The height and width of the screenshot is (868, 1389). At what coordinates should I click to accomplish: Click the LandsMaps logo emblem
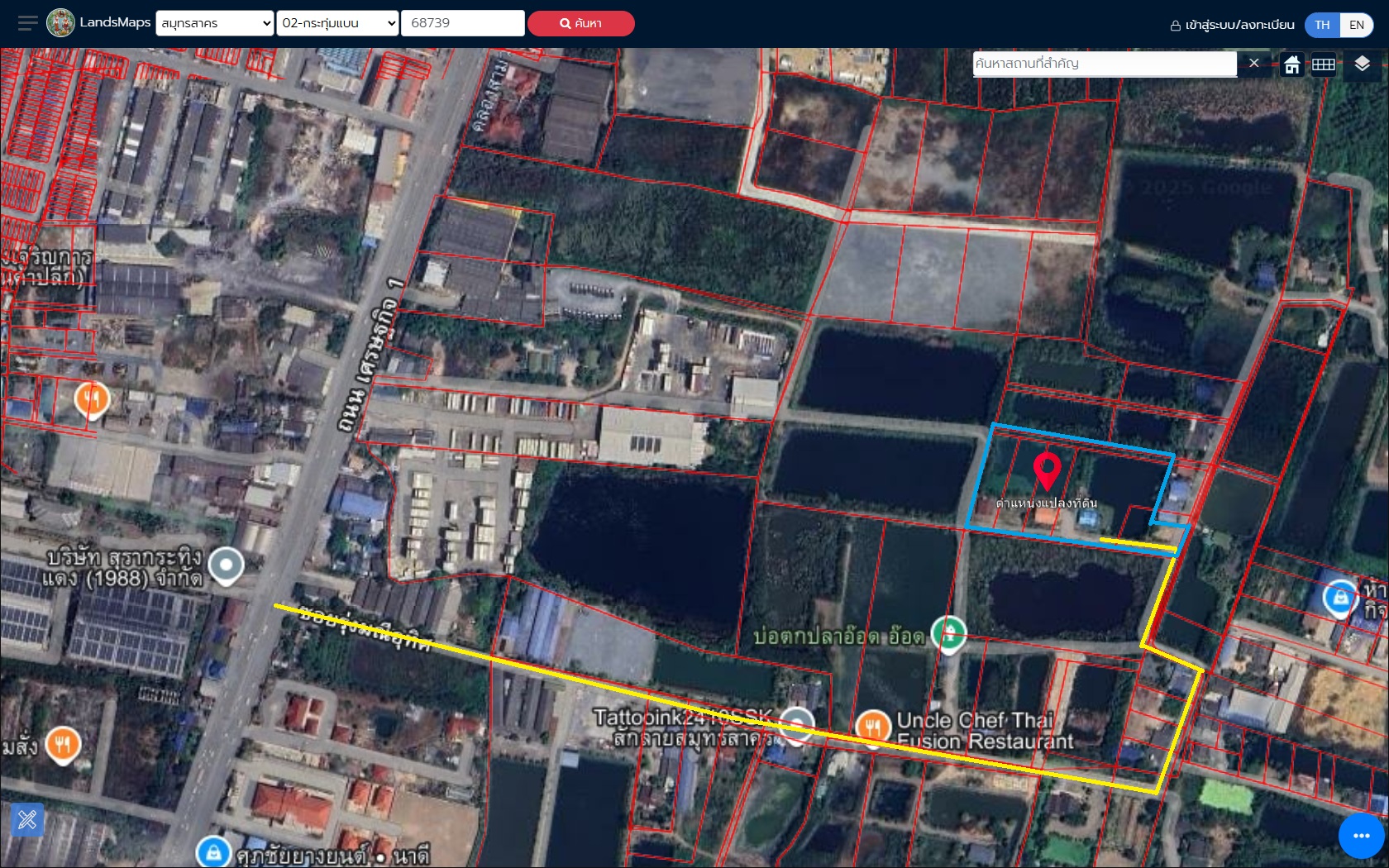pyautogui.click(x=60, y=23)
